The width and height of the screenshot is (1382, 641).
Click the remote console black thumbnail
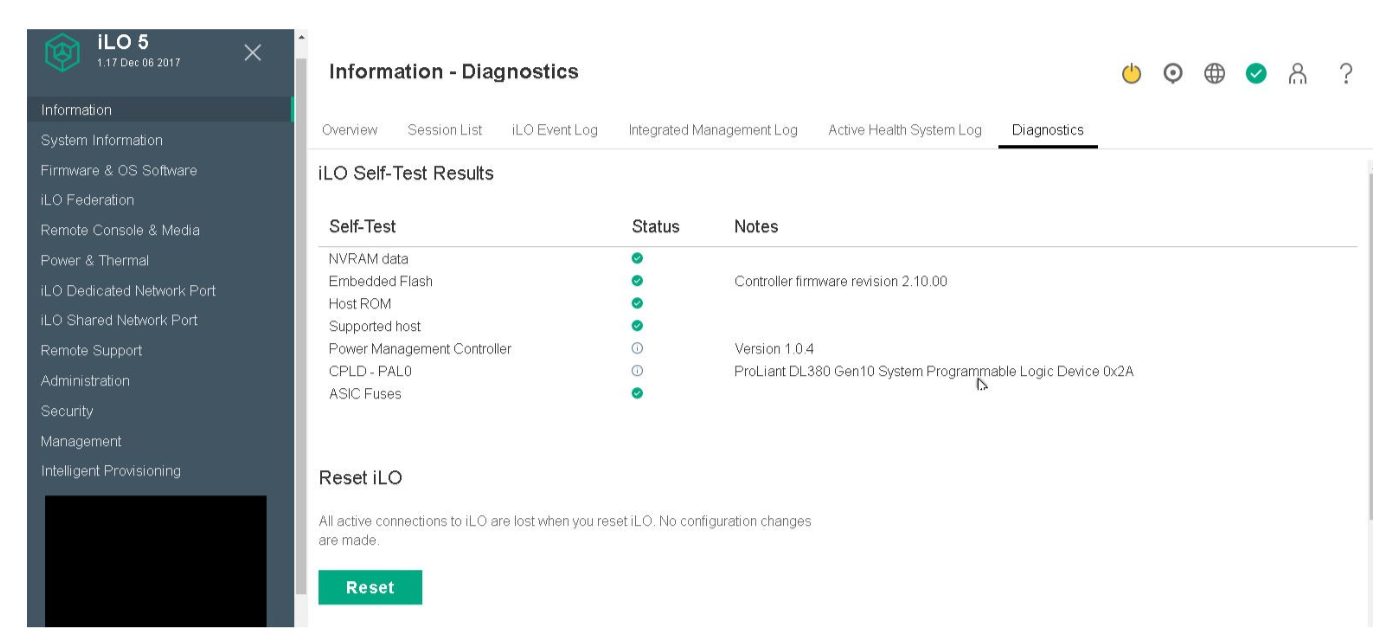155,560
